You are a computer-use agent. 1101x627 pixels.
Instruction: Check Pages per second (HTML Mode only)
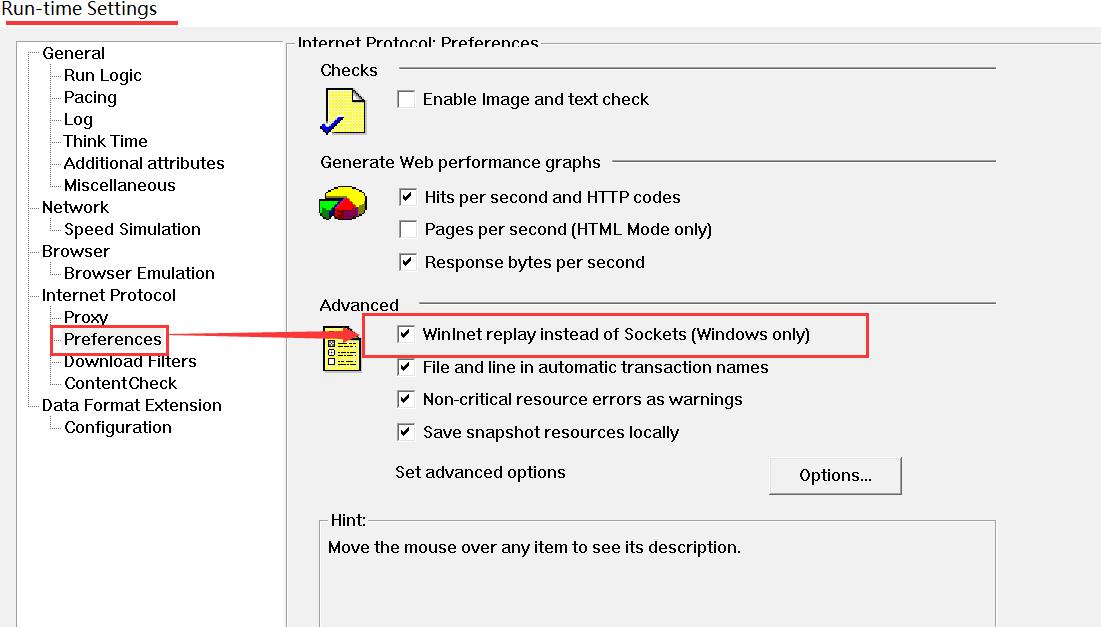point(408,229)
